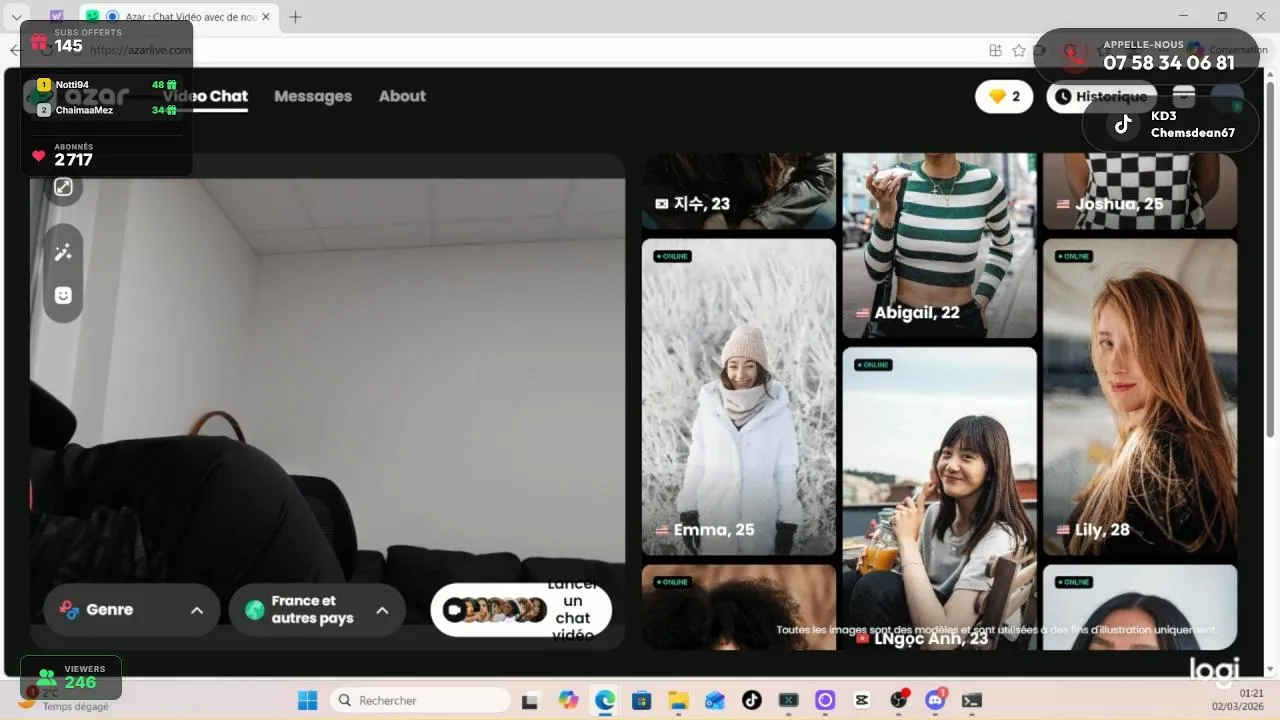Open a new browser tab
The width and height of the screenshot is (1280, 720).
pyautogui.click(x=295, y=17)
